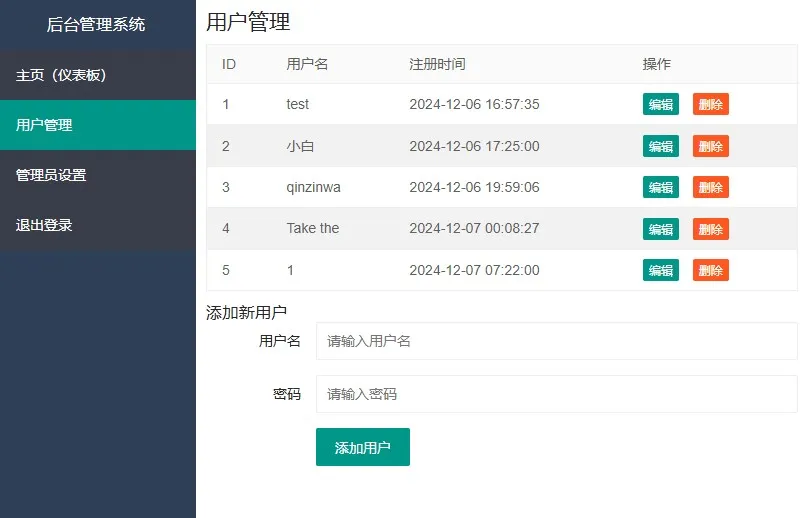
Task: Click the 注册时间 column header
Action: pos(437,64)
